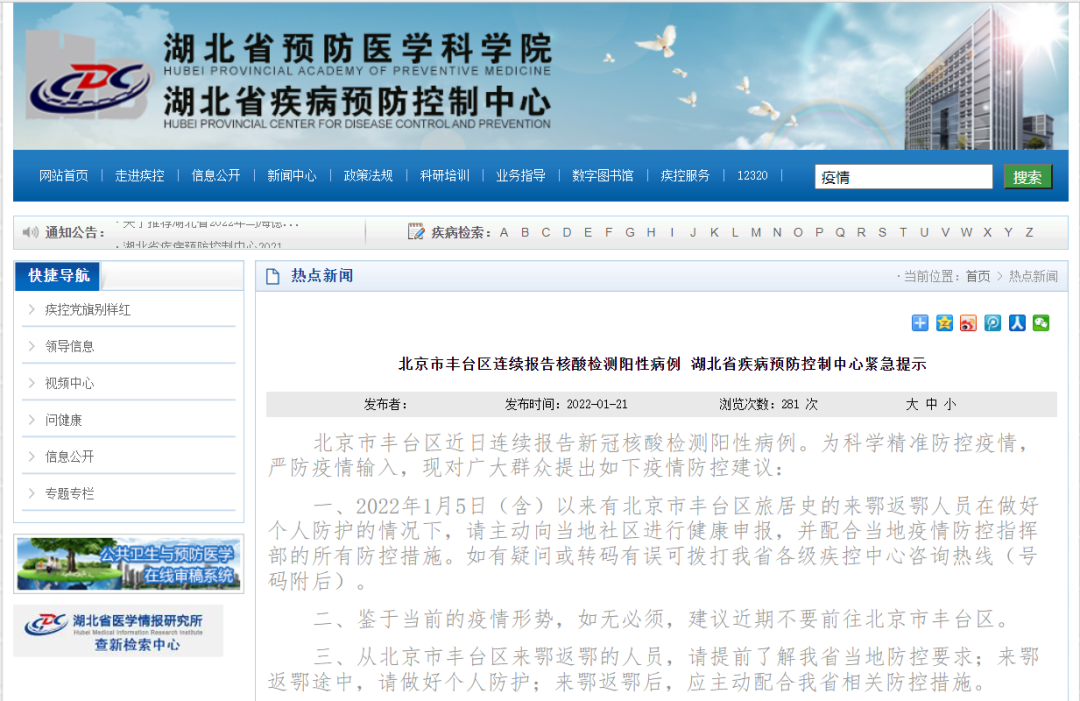Select disease index letter F
This screenshot has width=1080, height=701.
609,233
